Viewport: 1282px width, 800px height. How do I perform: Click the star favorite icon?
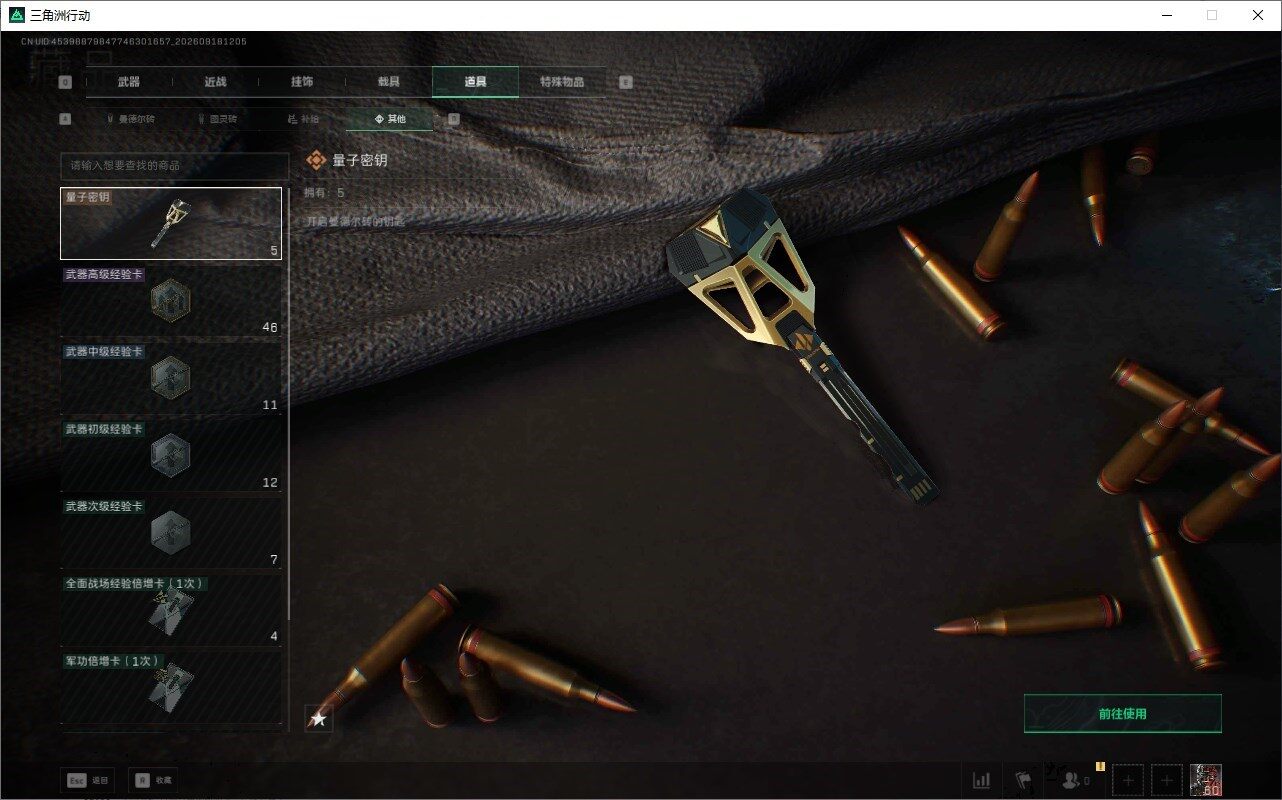[318, 718]
